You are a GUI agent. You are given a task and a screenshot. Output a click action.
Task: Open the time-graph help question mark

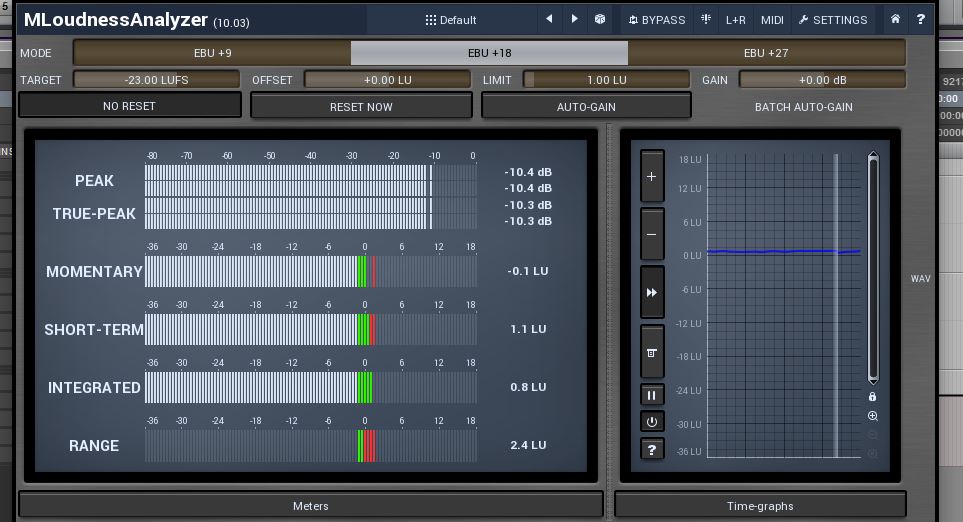pos(652,450)
